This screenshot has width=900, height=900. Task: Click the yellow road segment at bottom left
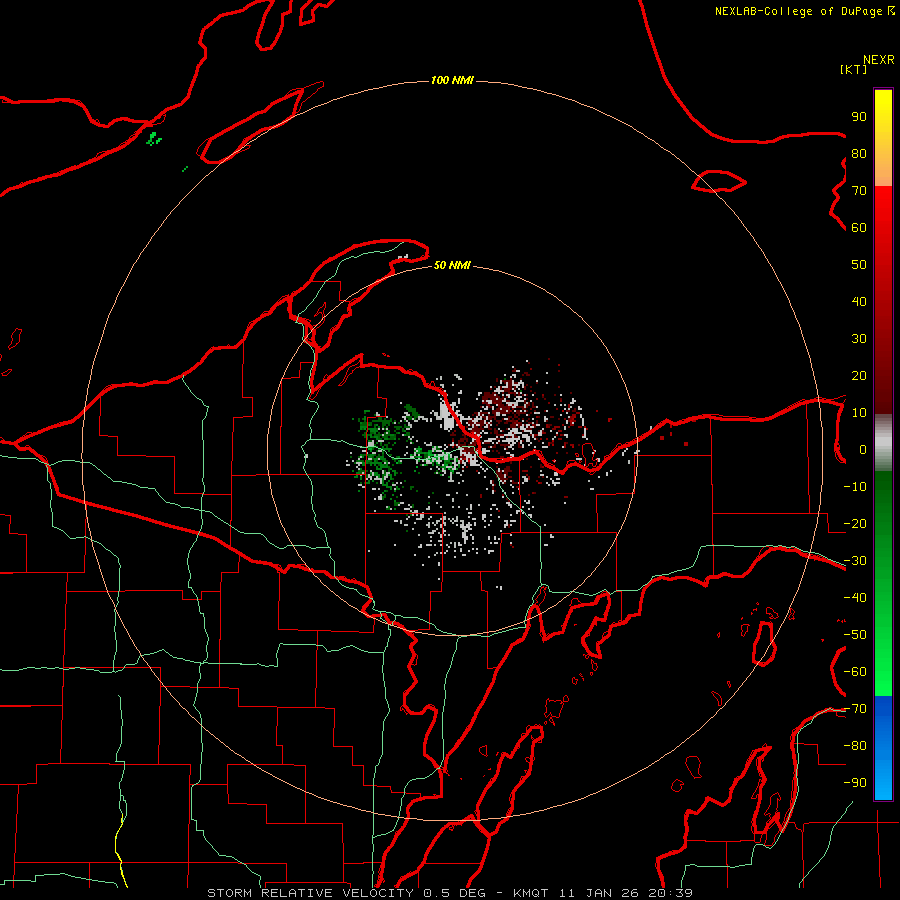click(x=121, y=849)
